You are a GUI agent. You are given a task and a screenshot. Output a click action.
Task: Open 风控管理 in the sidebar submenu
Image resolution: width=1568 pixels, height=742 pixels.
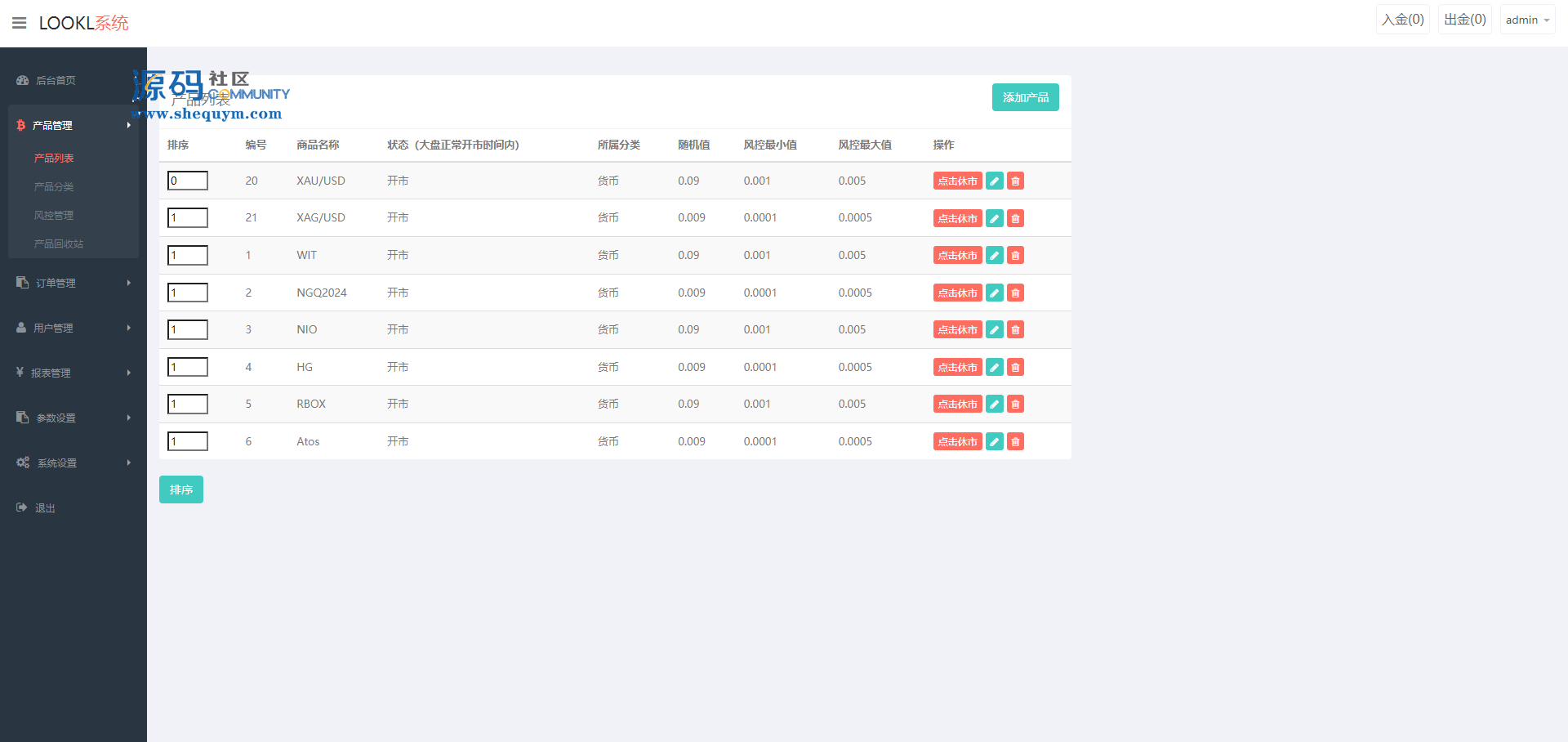(54, 216)
